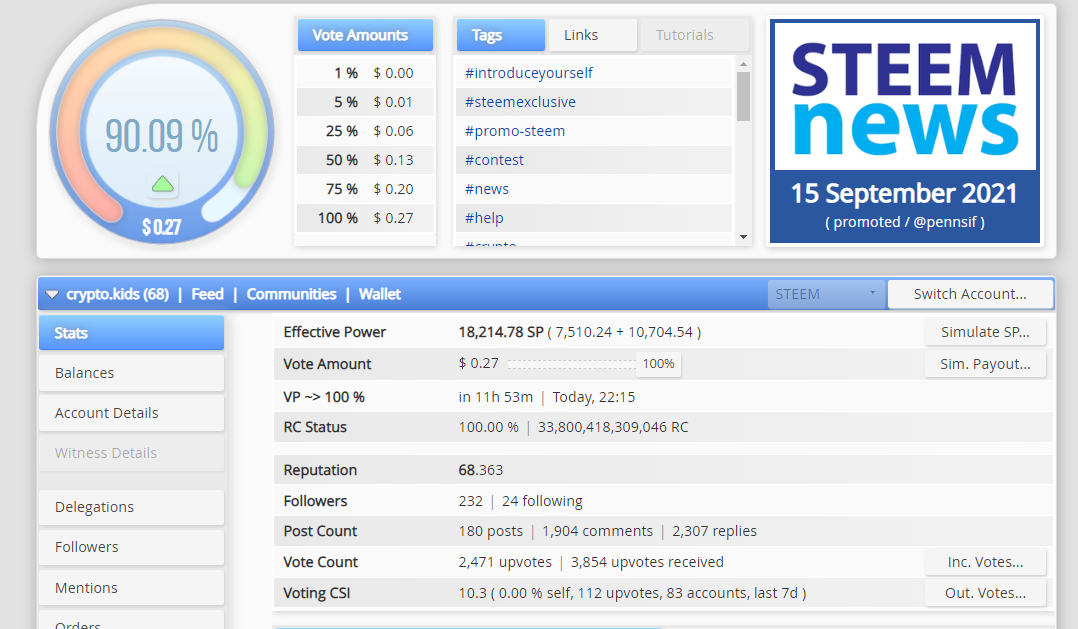Screen dimensions: 1078x629
Task: Select the 1 % vote amount row
Action: (365, 73)
